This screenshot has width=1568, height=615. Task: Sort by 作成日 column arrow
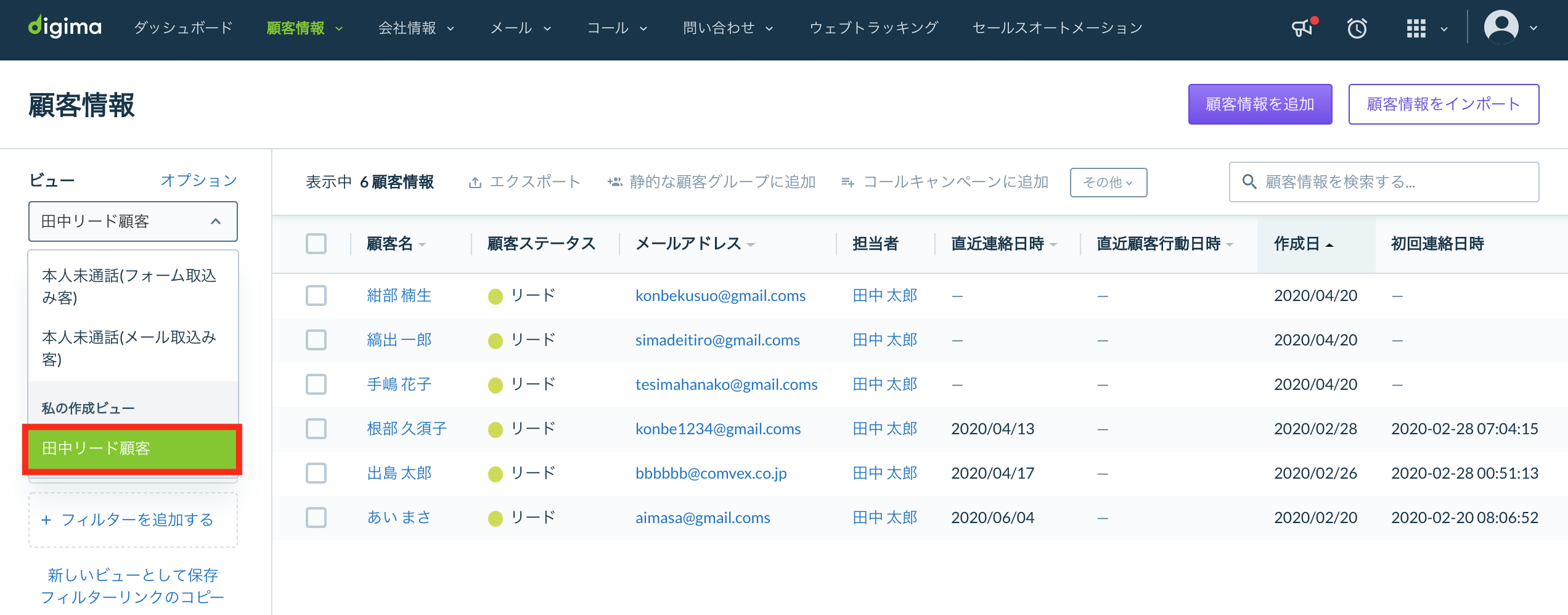coord(1329,245)
